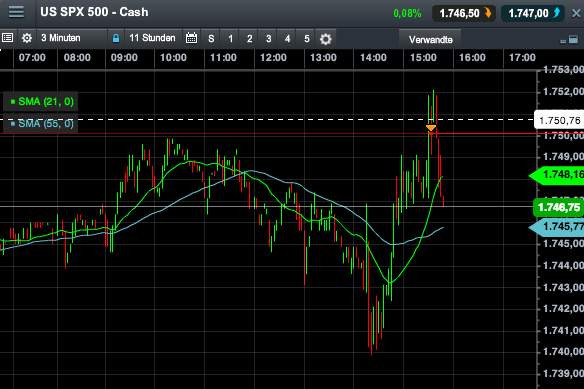Open the calendar date picker icon
The width and height of the screenshot is (584, 389).
tap(191, 38)
